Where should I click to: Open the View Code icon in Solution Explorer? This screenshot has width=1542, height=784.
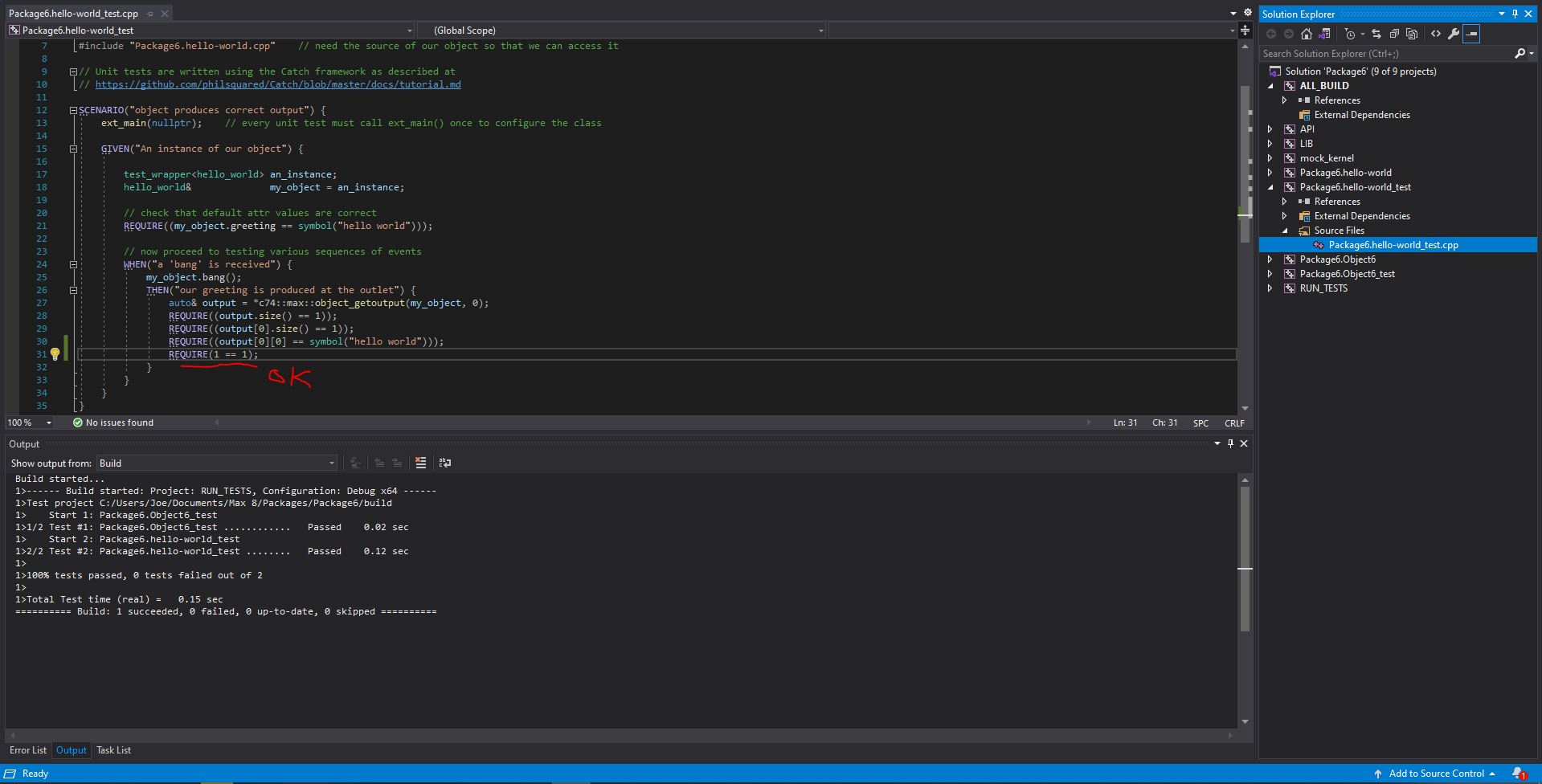(1436, 34)
